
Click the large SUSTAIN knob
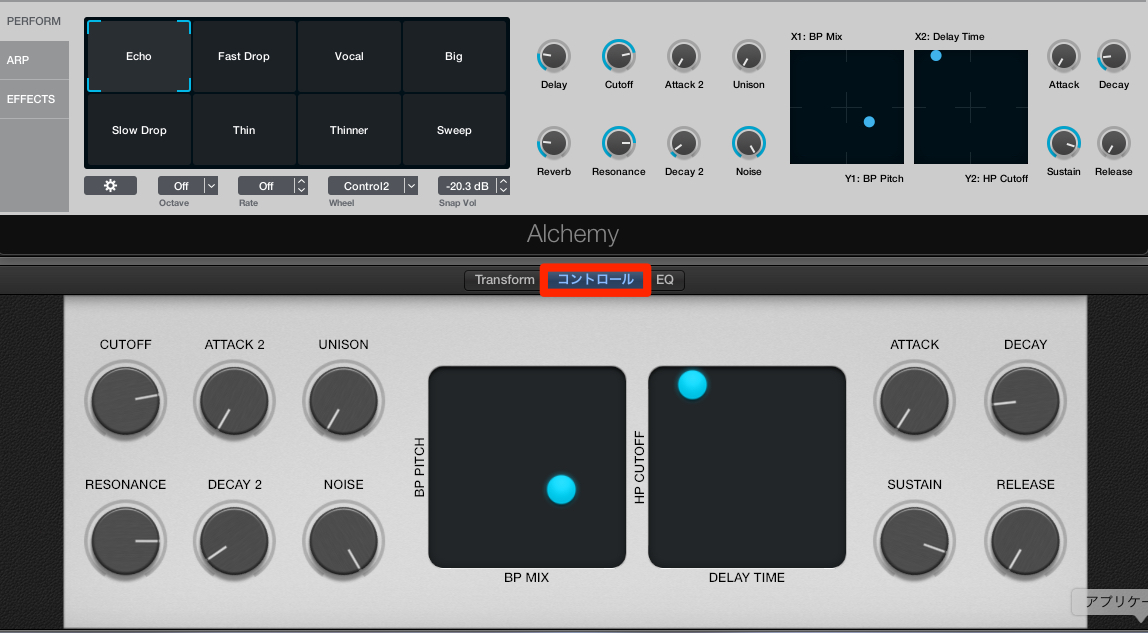[x=914, y=542]
